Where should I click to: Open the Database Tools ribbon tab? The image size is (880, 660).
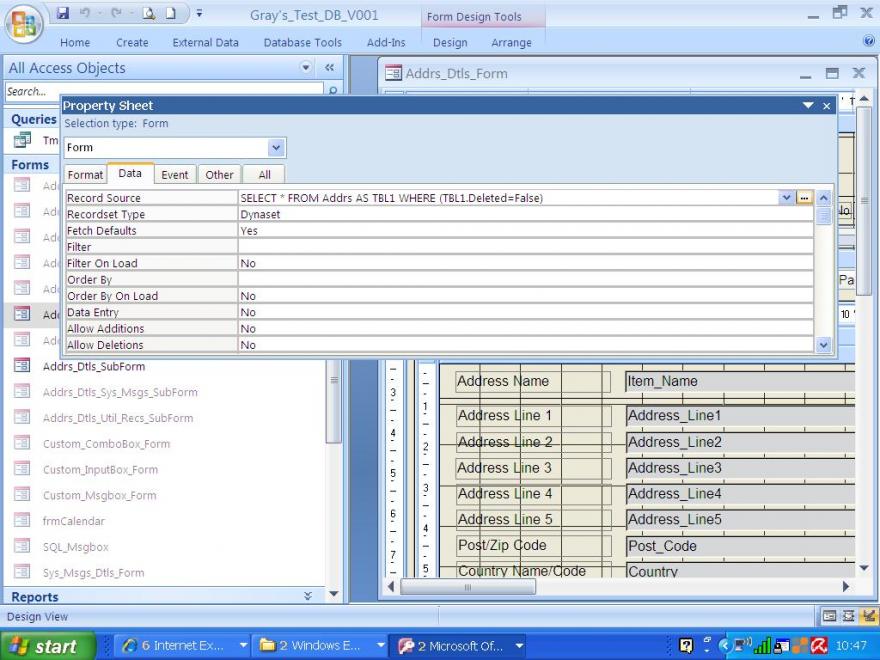303,43
